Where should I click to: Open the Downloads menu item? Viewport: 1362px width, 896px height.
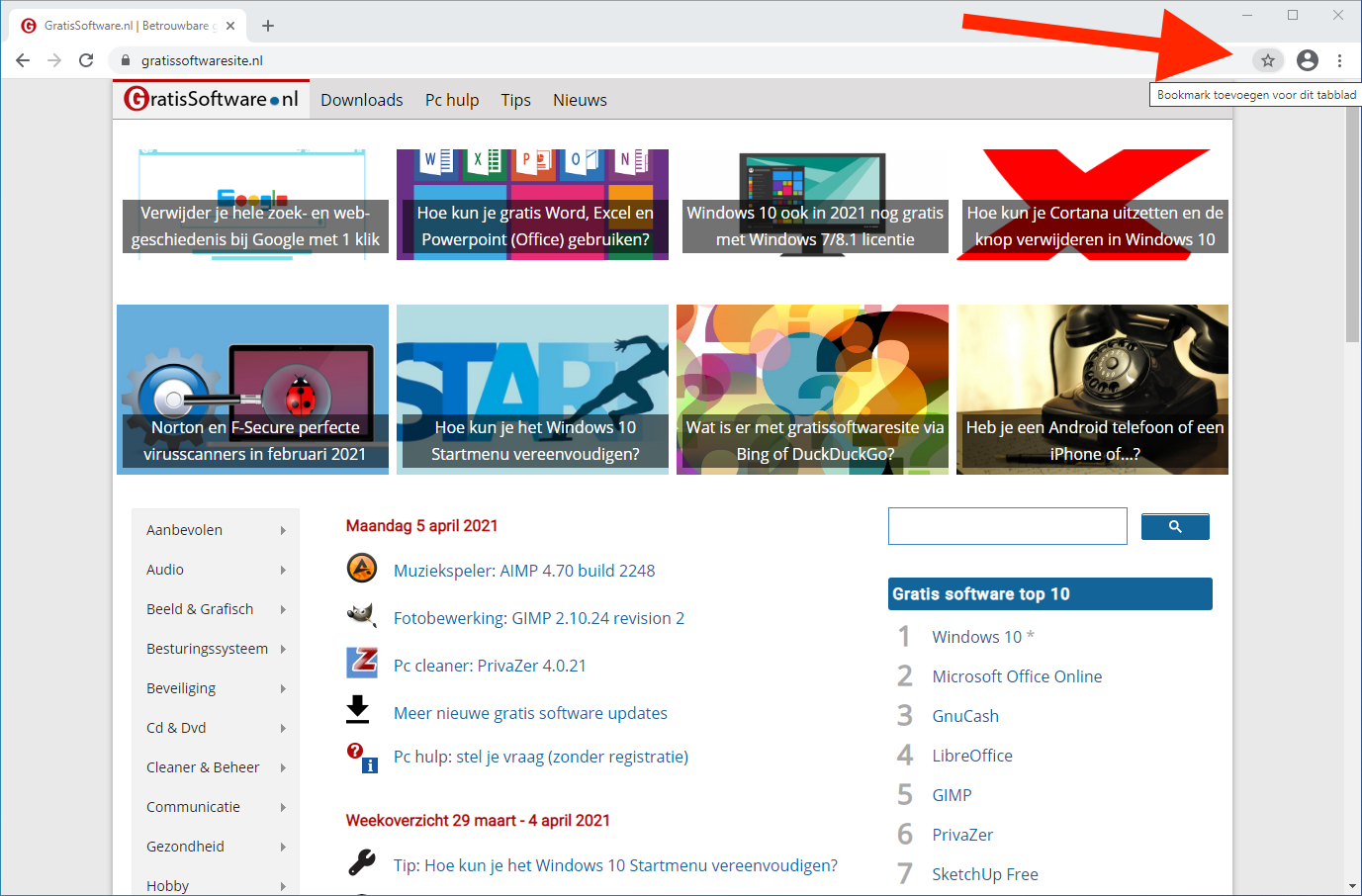(x=361, y=100)
